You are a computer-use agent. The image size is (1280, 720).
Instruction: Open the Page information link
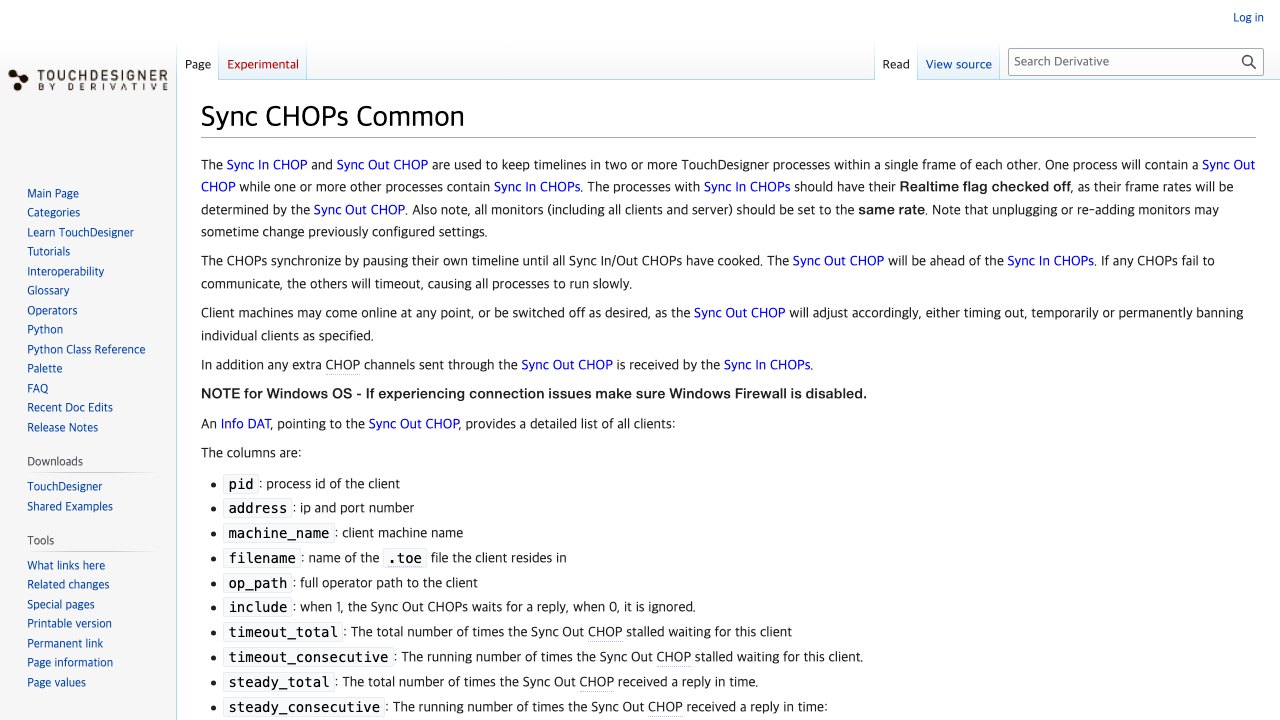tap(70, 662)
